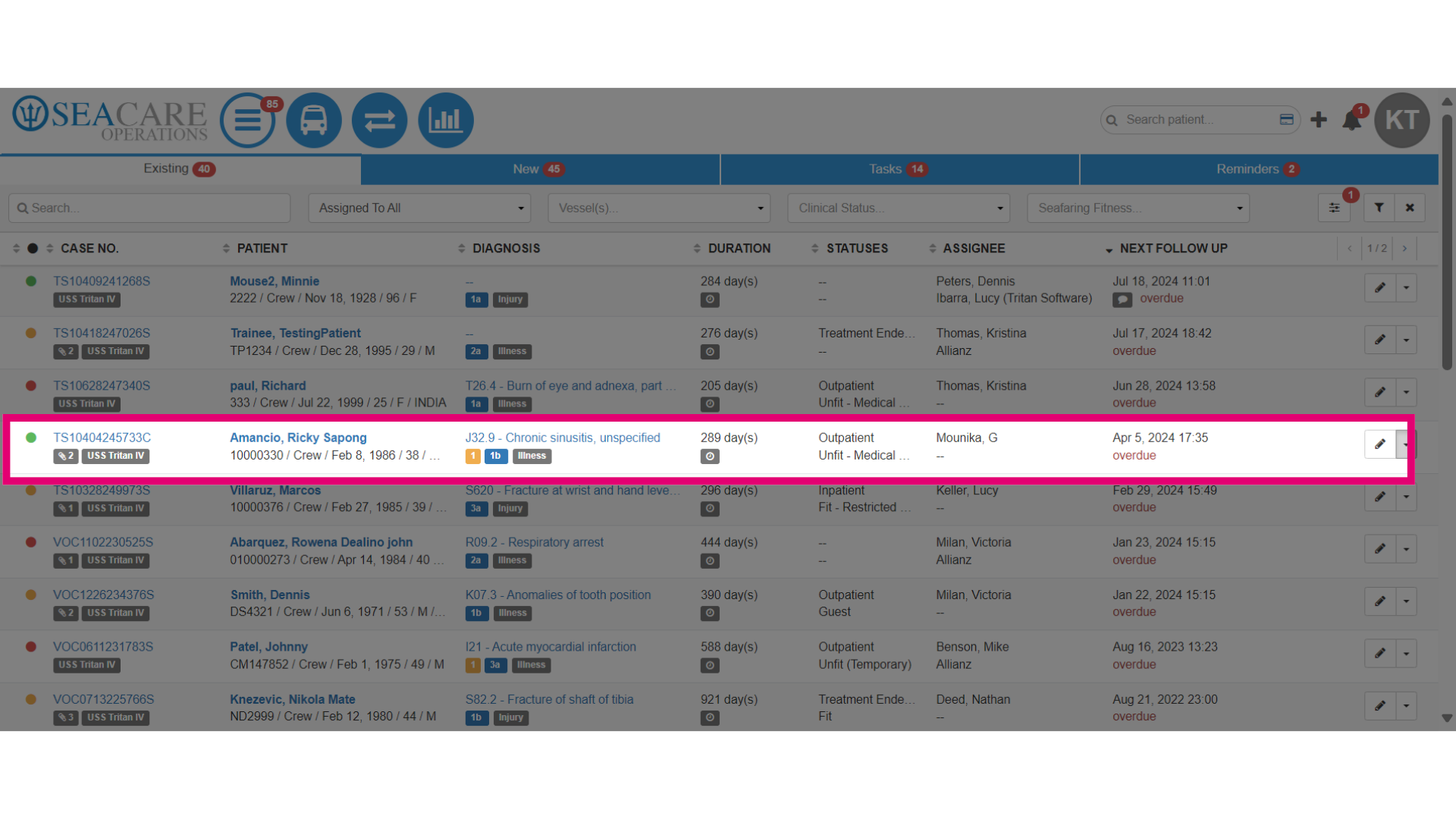Click clock icon under 289 day(s)
Screen dimensions: 1456x819
pyautogui.click(x=710, y=457)
